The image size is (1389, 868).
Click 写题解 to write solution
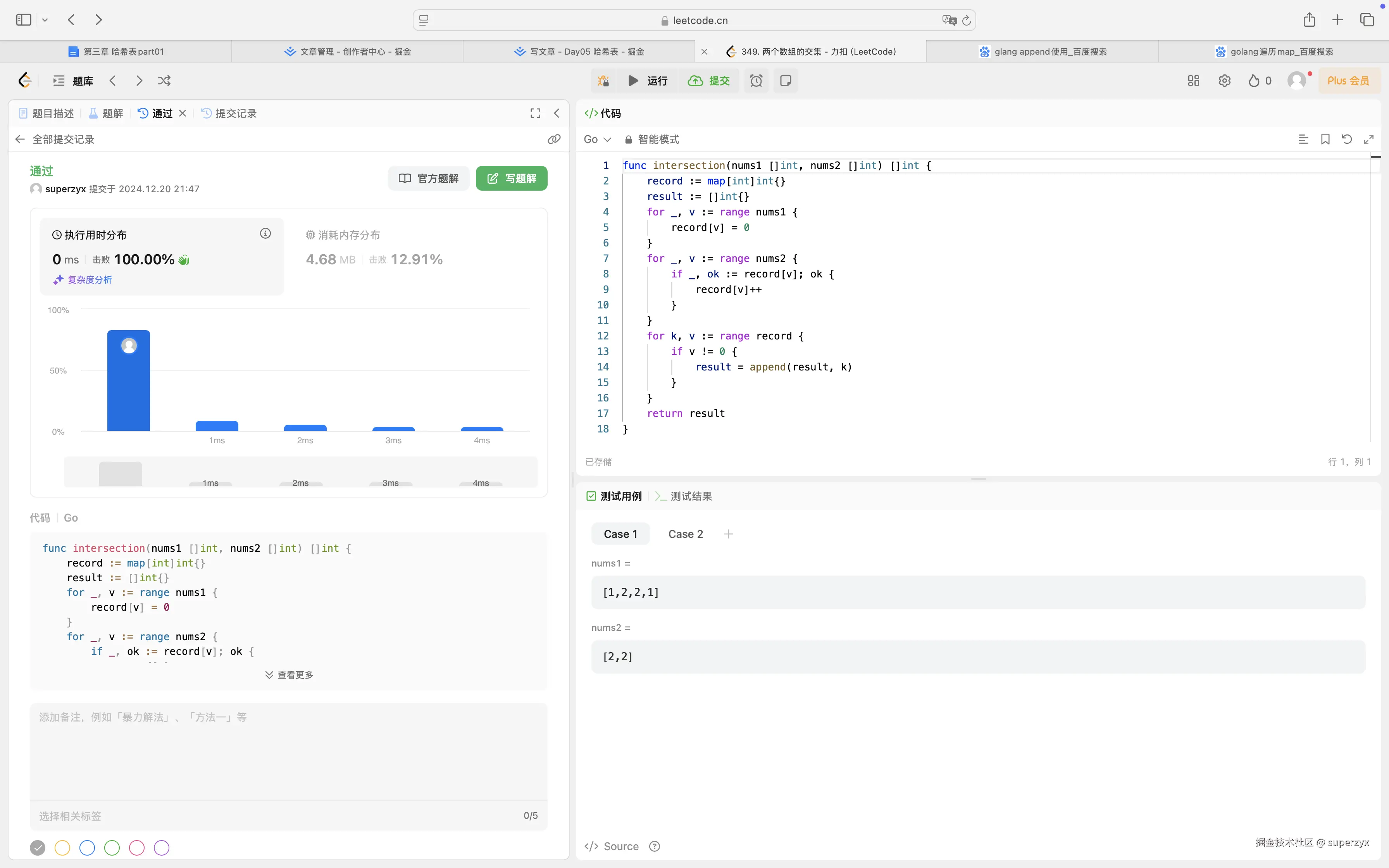click(512, 179)
